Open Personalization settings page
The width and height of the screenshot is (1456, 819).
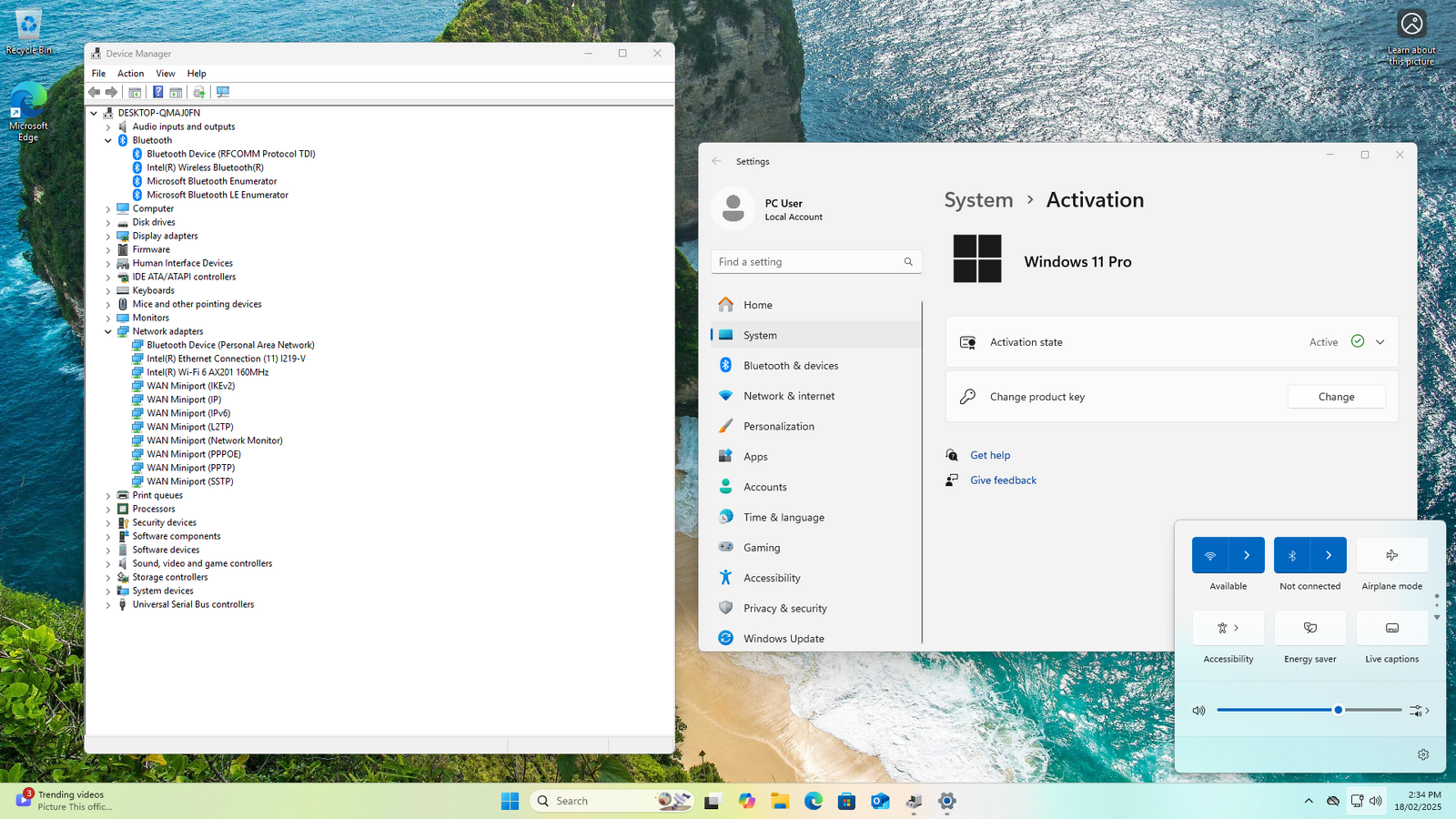click(x=815, y=427)
